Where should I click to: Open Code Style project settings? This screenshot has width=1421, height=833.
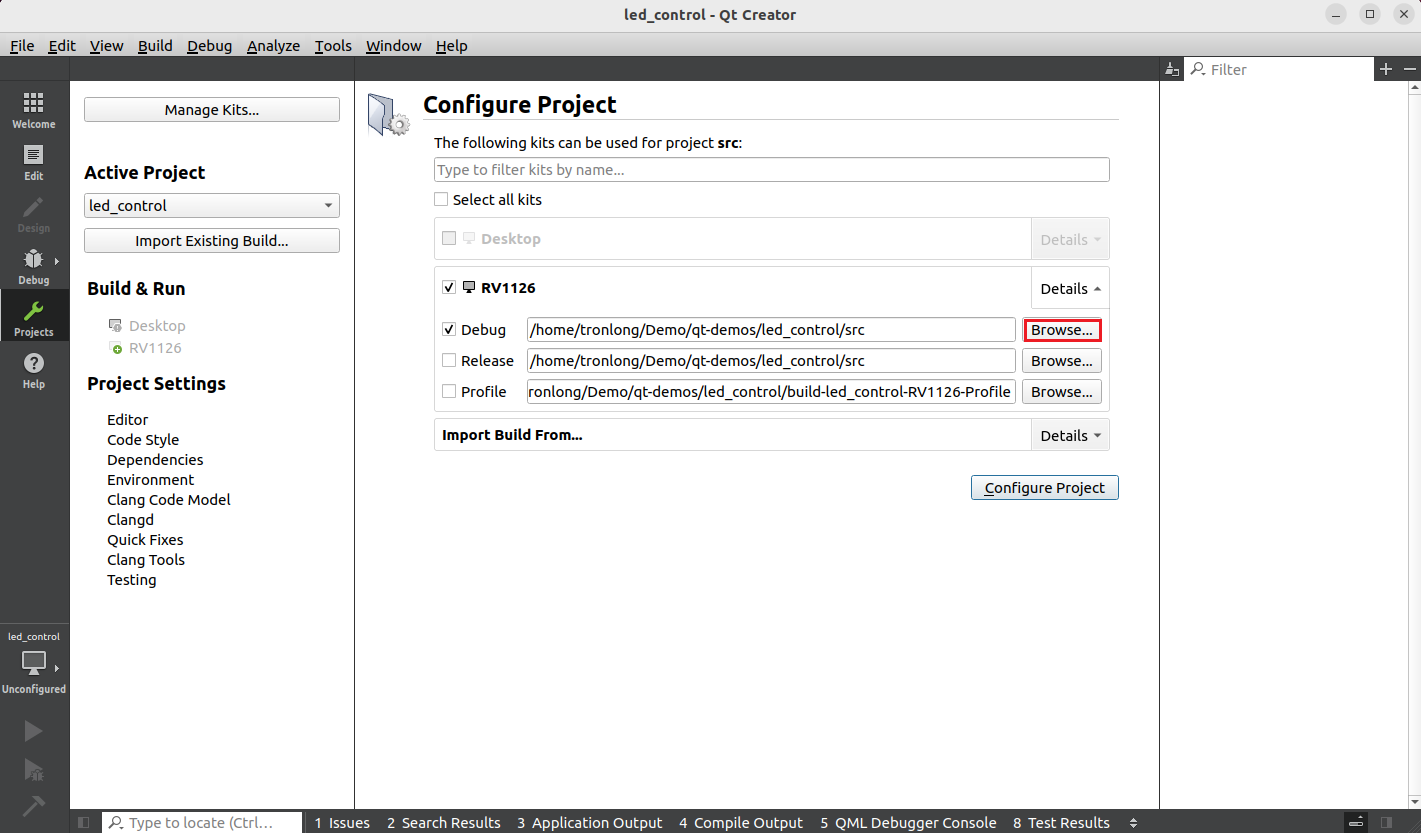[x=143, y=440]
